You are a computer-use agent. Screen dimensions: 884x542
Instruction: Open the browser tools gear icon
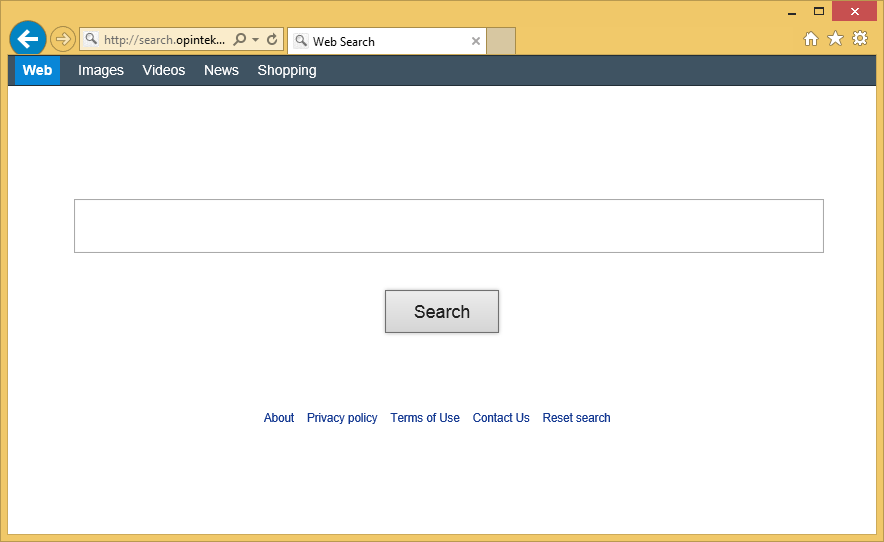click(x=859, y=39)
